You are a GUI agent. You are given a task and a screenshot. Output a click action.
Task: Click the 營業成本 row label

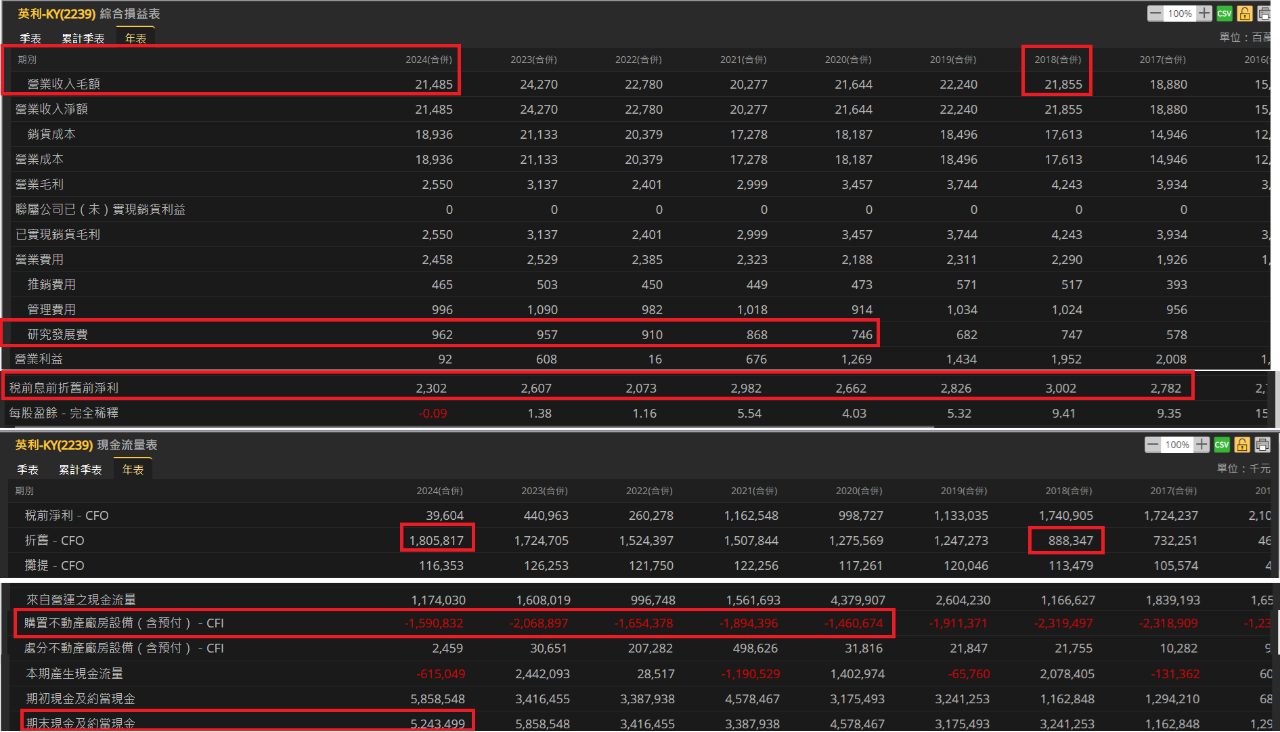click(x=40, y=159)
